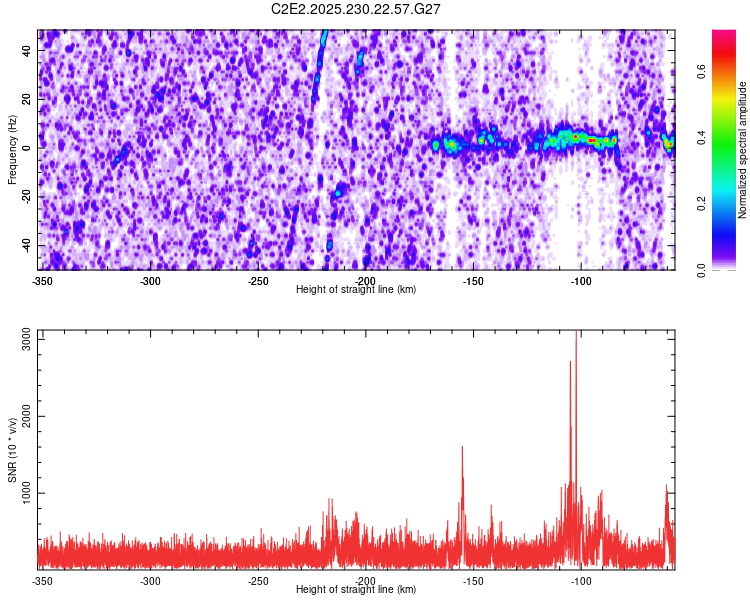Screen dimensions: 750x600
Task: Click the 0.0 tick on the color bar
Action: pyautogui.click(x=702, y=270)
